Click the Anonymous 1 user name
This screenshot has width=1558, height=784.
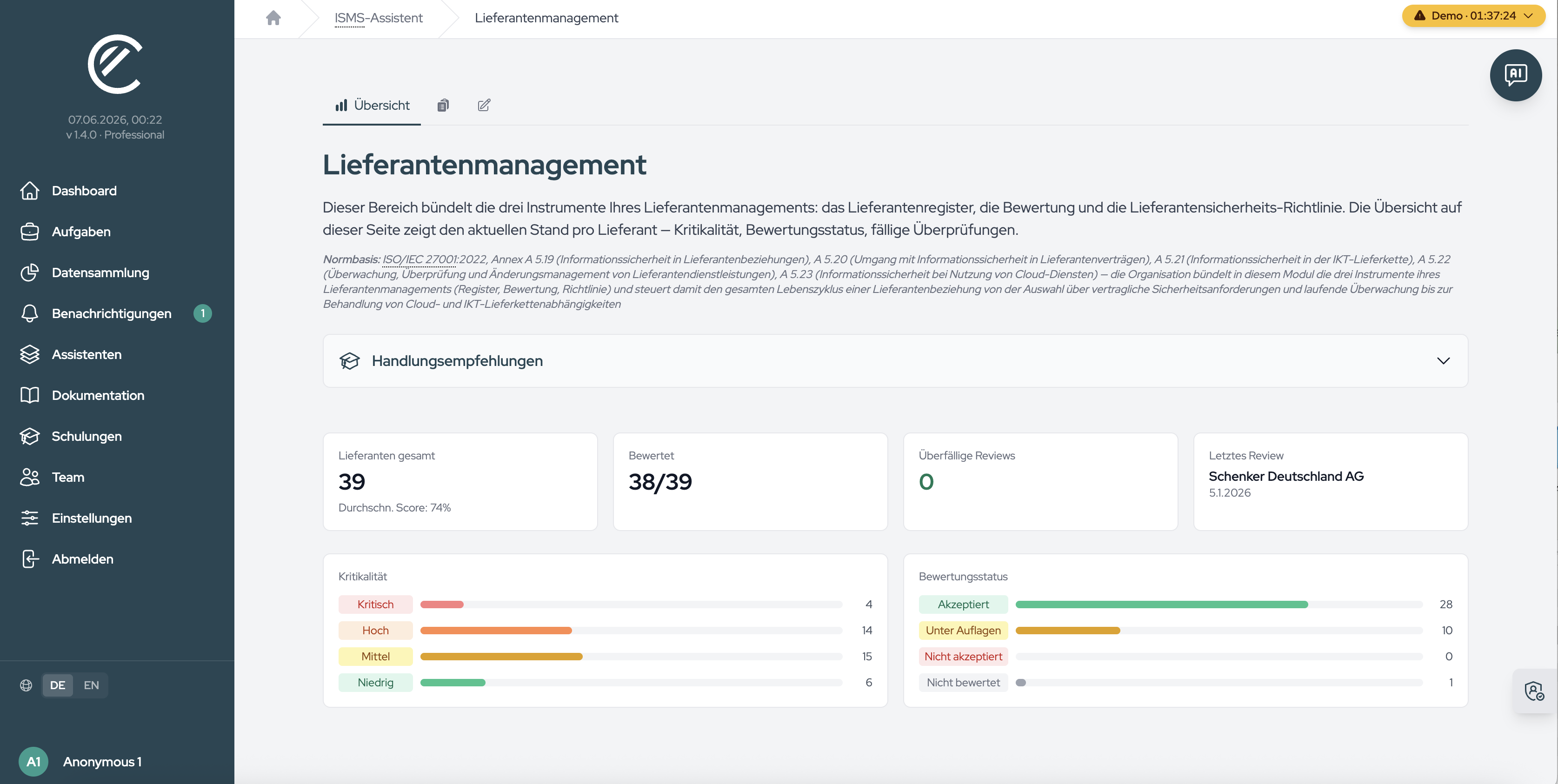pos(102,762)
